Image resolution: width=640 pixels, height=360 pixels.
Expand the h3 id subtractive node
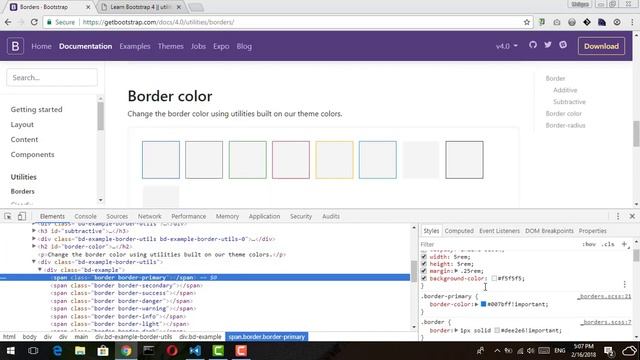[x=34, y=231]
